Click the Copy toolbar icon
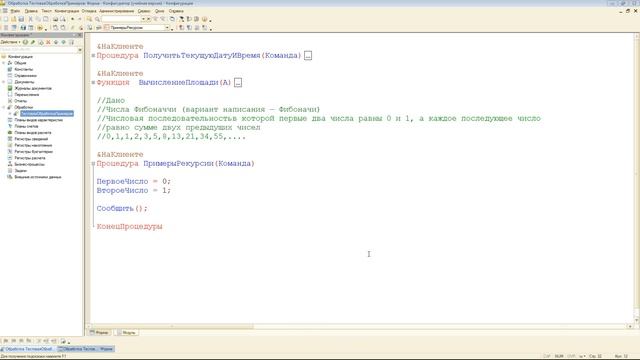Viewport: 640px width, 360px height. [x=38, y=19]
